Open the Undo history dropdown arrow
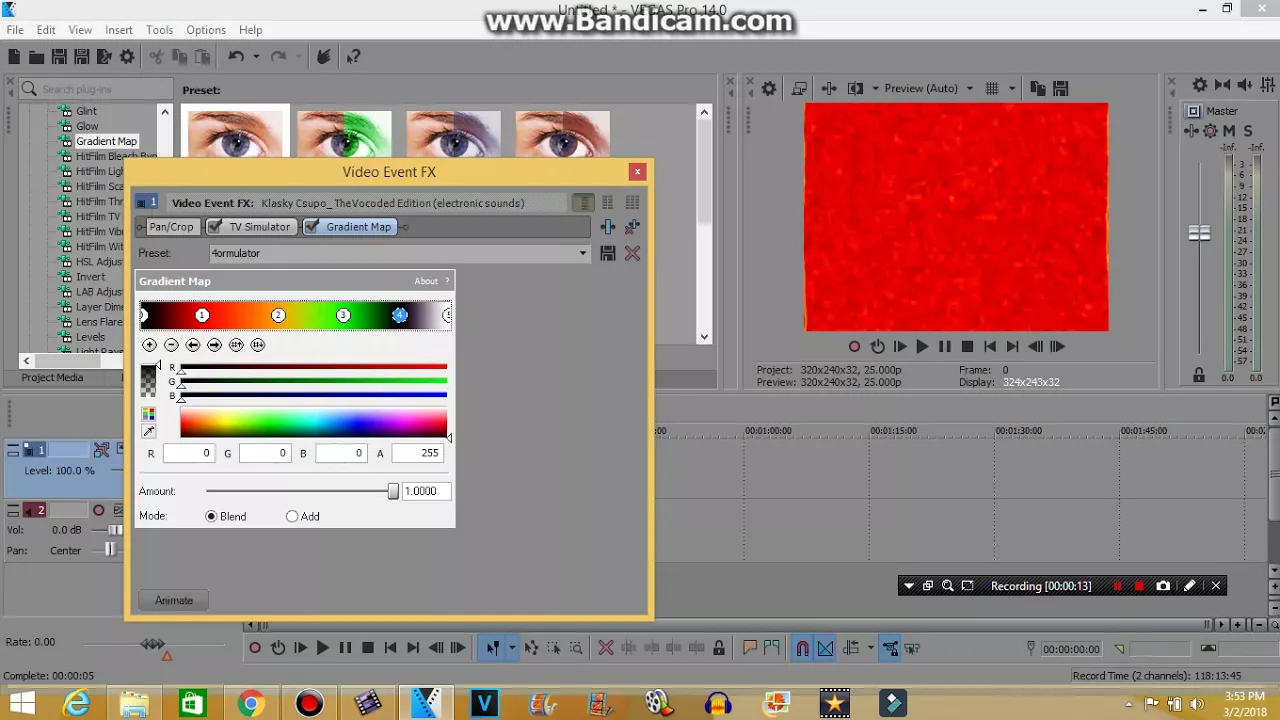This screenshot has height=720, width=1280. [x=255, y=57]
